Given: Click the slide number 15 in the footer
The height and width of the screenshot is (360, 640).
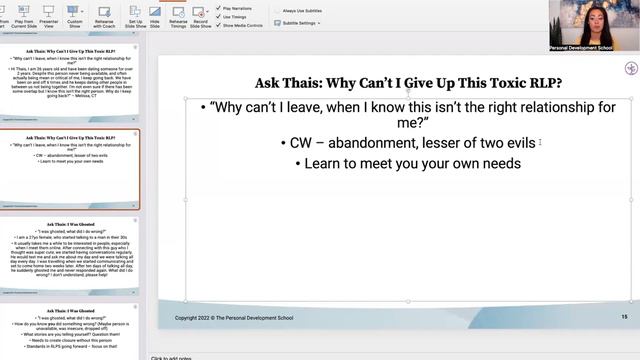Looking at the screenshot, I should tap(624, 317).
